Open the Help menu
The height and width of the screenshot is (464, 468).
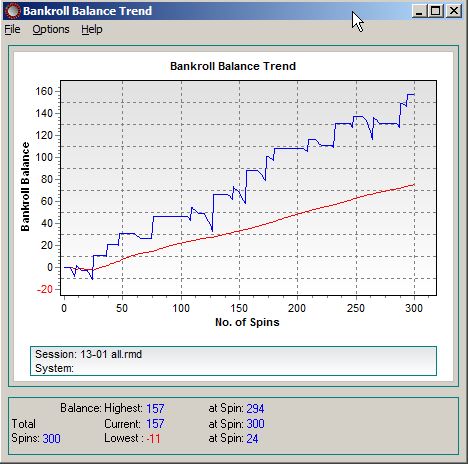click(x=92, y=30)
